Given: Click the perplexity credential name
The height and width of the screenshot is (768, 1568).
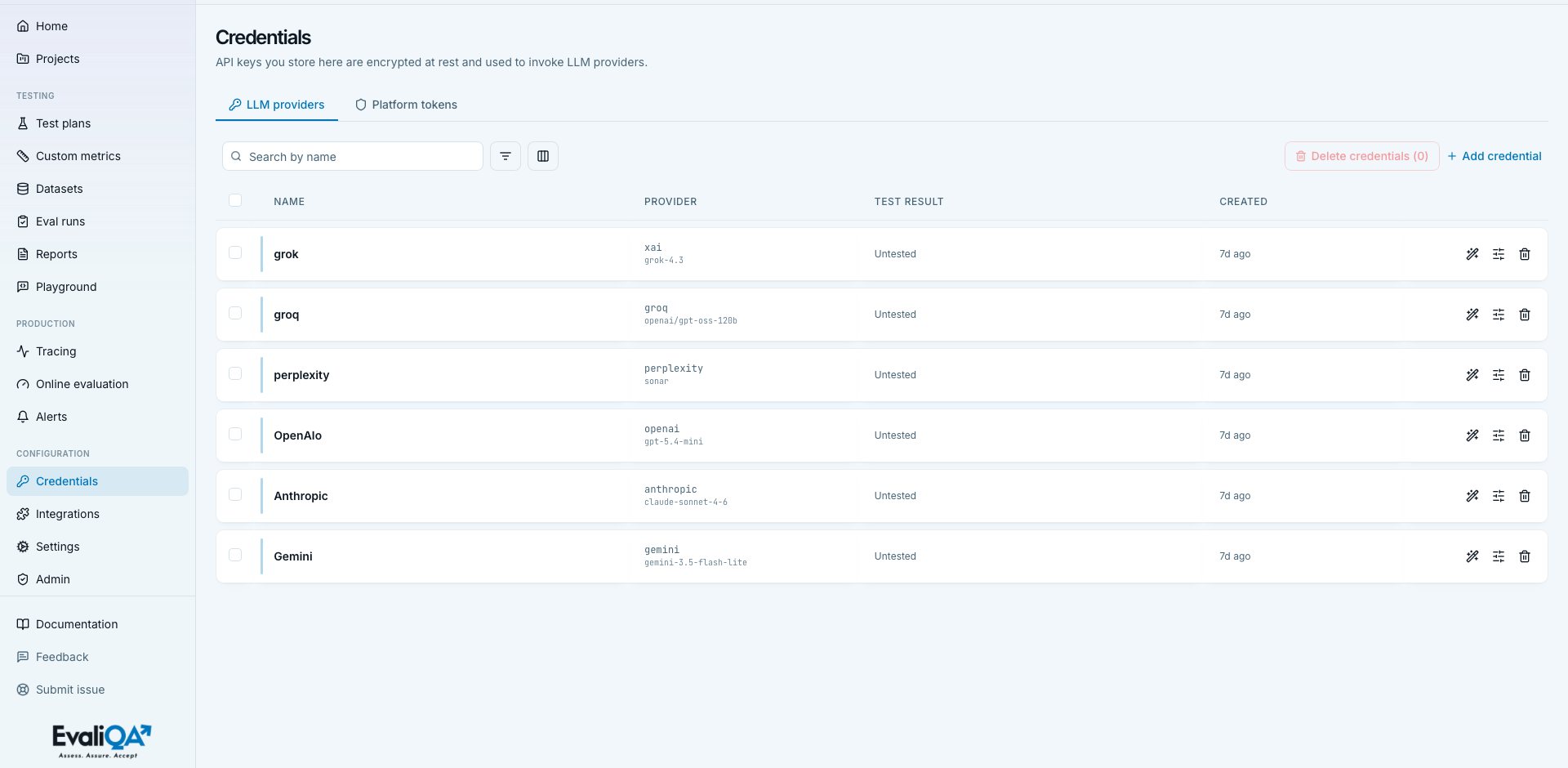Looking at the screenshot, I should (x=301, y=375).
